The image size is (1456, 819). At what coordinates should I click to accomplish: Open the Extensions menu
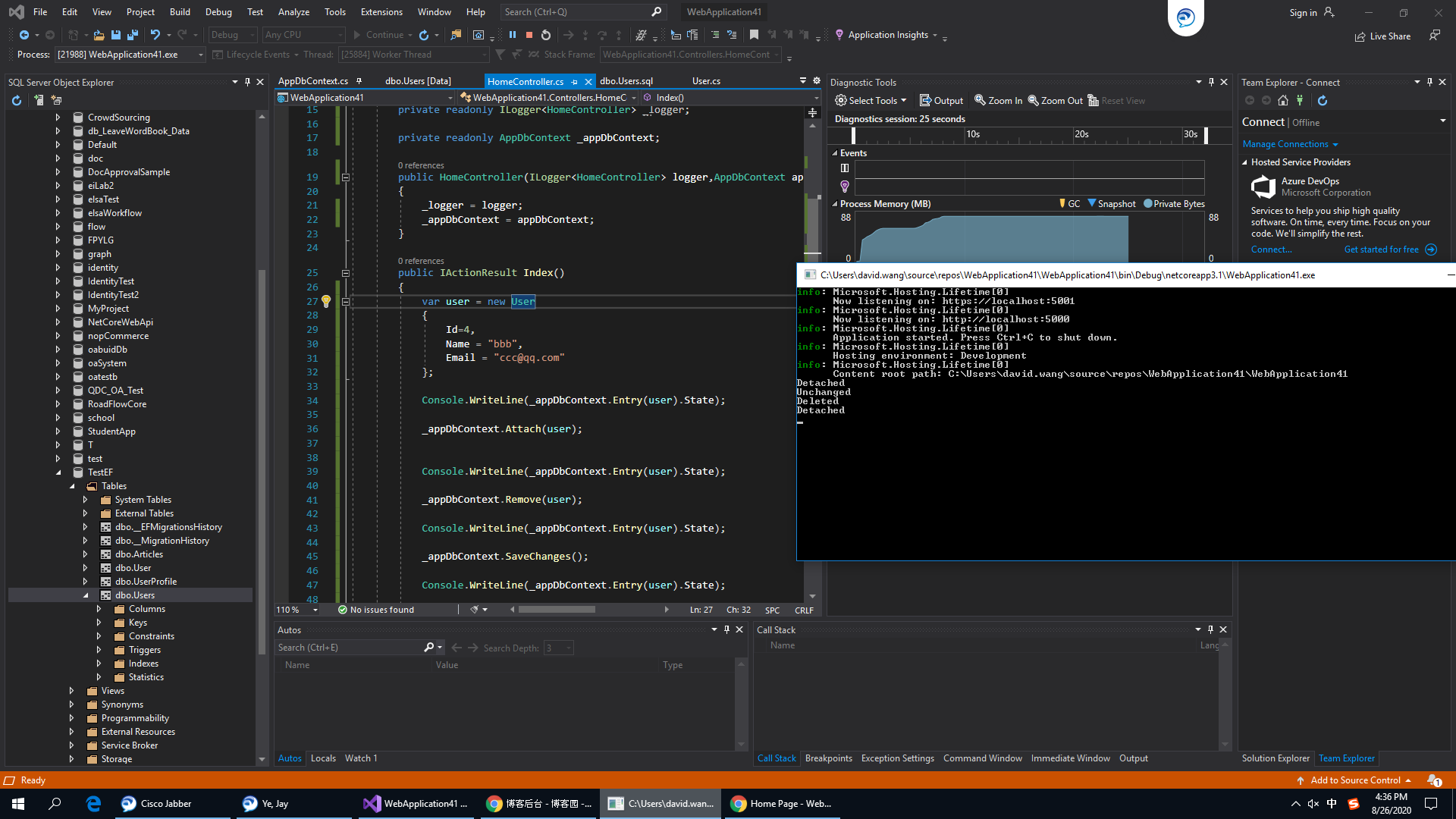381,11
